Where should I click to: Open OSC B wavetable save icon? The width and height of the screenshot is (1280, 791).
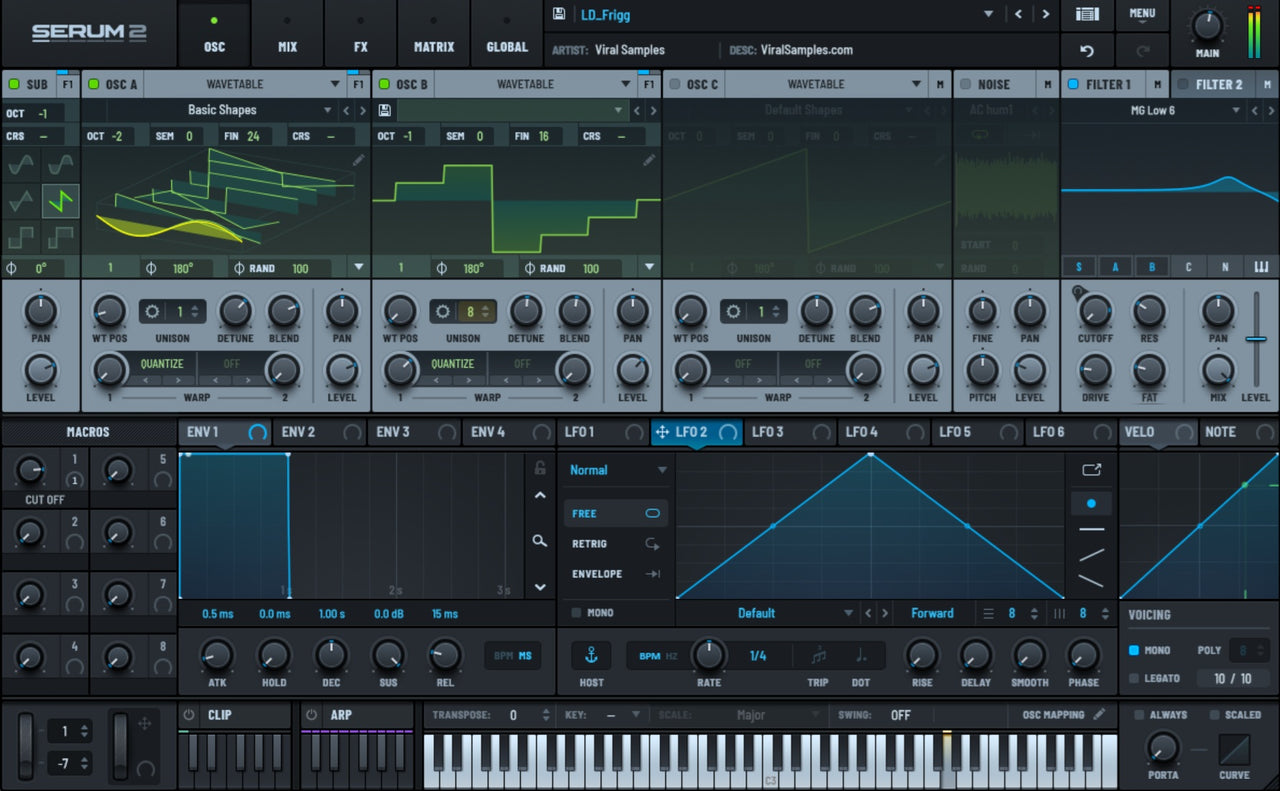[386, 110]
